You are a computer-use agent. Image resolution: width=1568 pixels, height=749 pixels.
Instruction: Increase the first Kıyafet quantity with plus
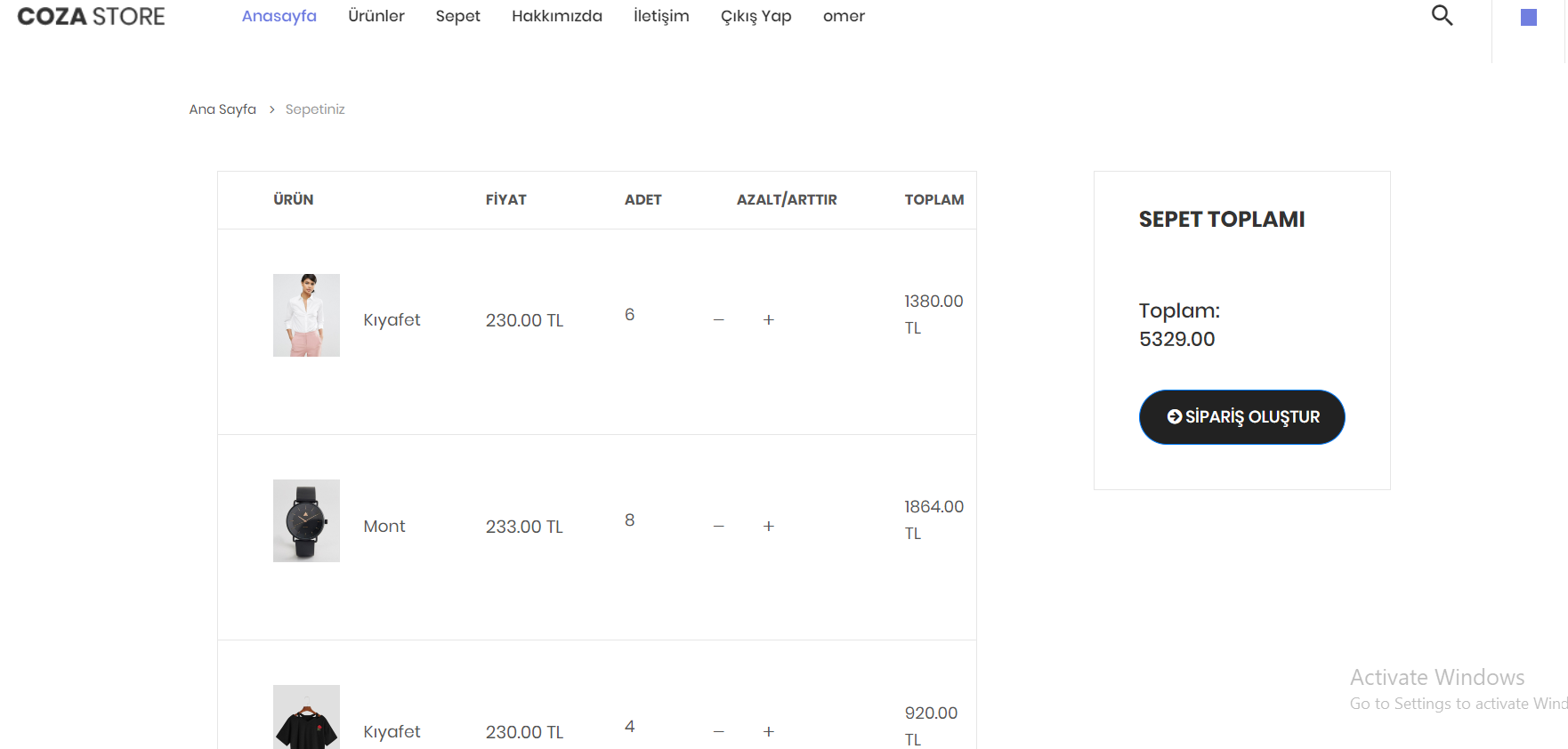pos(768,319)
